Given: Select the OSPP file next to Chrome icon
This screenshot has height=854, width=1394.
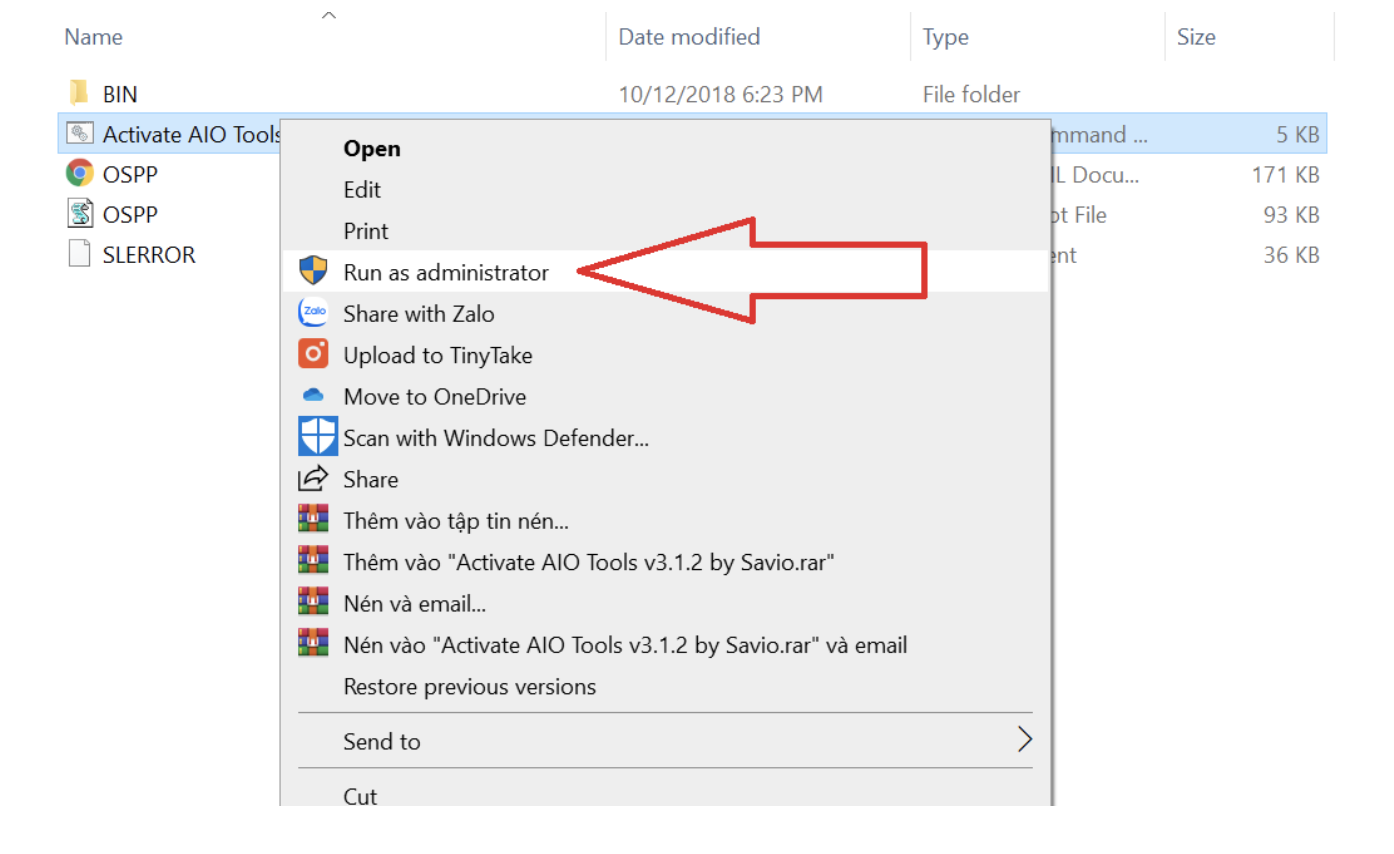Looking at the screenshot, I should (x=130, y=174).
